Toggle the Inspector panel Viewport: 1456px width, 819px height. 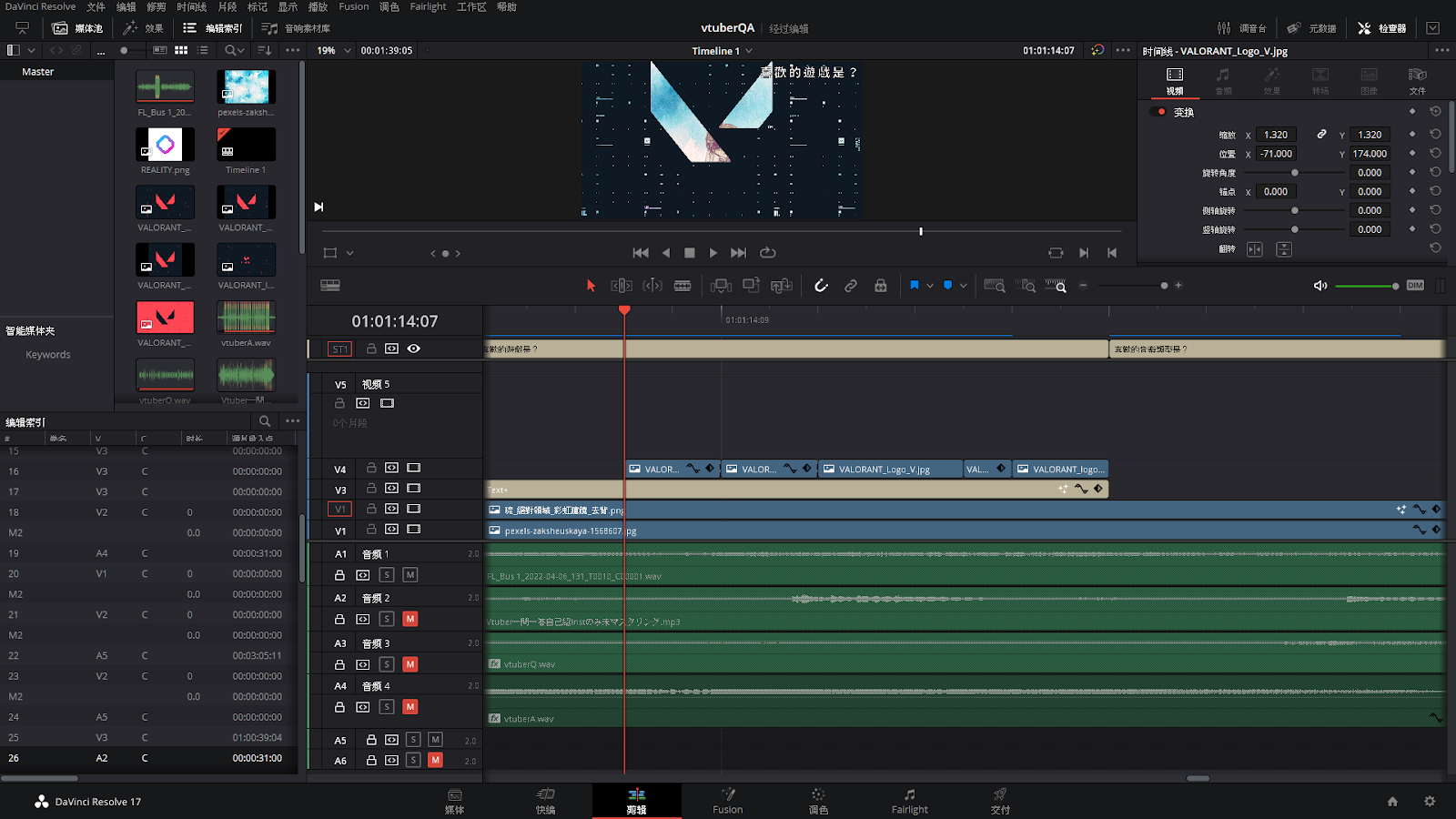coord(1381,28)
